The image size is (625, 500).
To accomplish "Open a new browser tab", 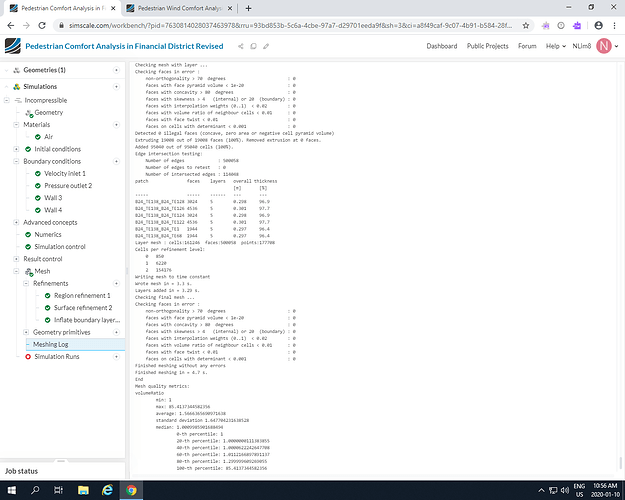I will click(248, 8).
